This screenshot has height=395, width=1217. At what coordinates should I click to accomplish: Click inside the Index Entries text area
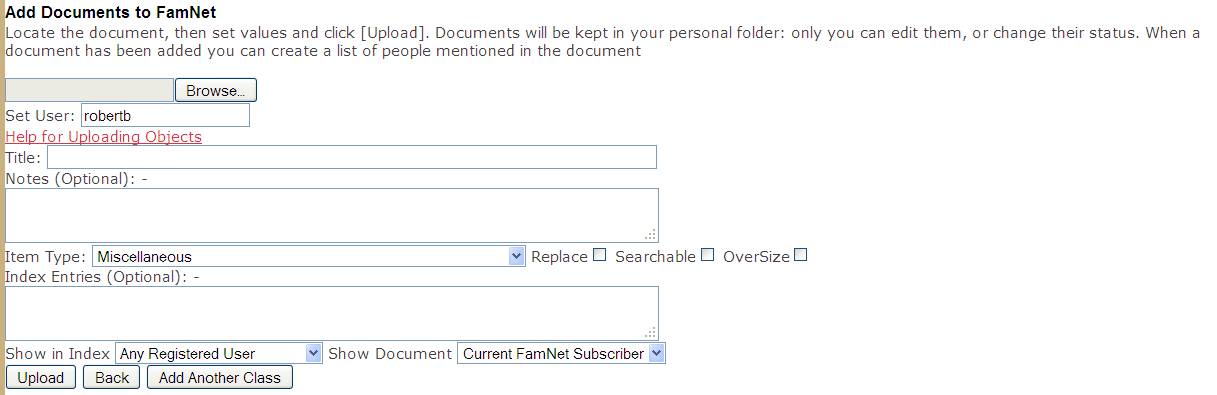click(x=332, y=313)
